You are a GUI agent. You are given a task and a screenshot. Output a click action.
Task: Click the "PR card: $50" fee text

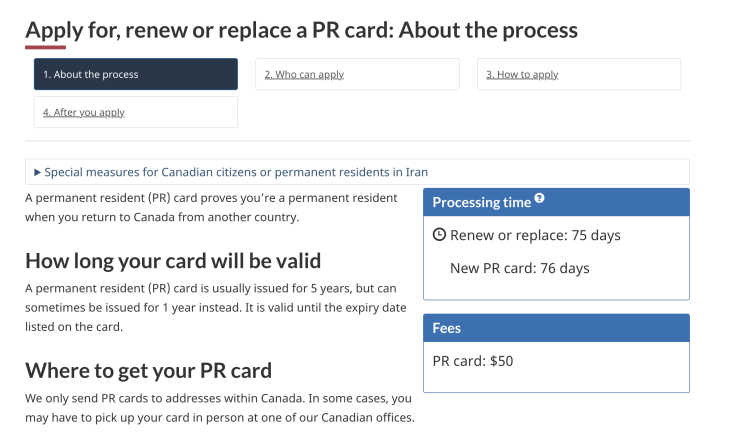473,361
